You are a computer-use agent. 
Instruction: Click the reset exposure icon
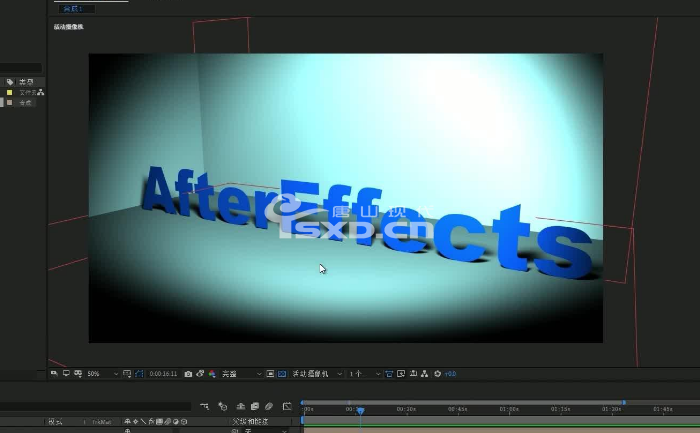438,374
